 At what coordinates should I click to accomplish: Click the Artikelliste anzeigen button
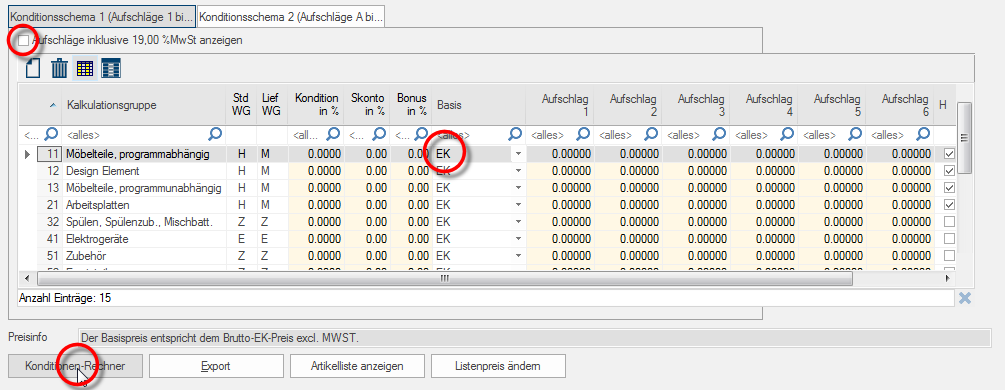(x=357, y=366)
